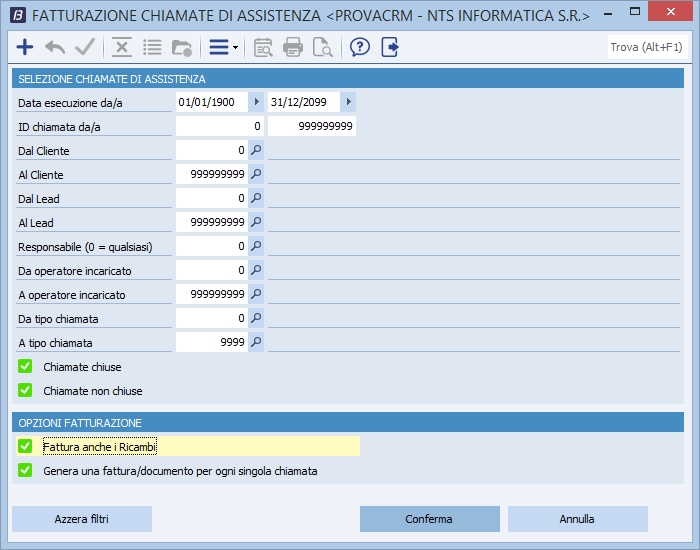This screenshot has height=550, width=700.
Task: Click the Azzera filtri button
Action: [x=82, y=519]
